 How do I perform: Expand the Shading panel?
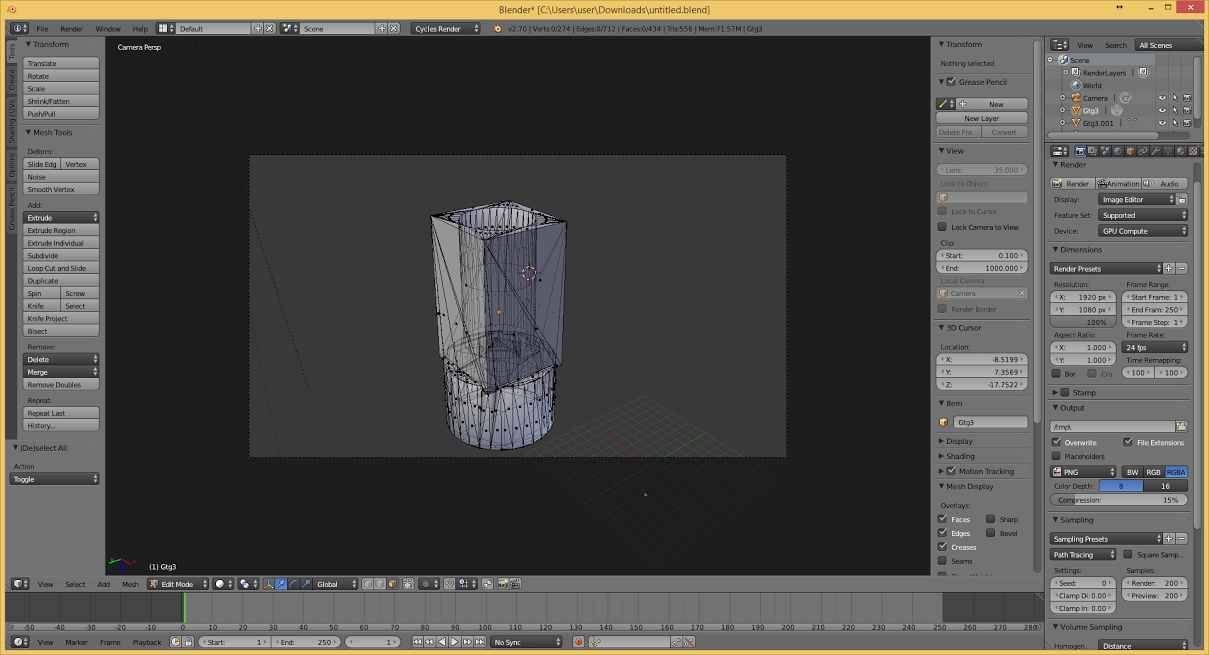coord(959,456)
